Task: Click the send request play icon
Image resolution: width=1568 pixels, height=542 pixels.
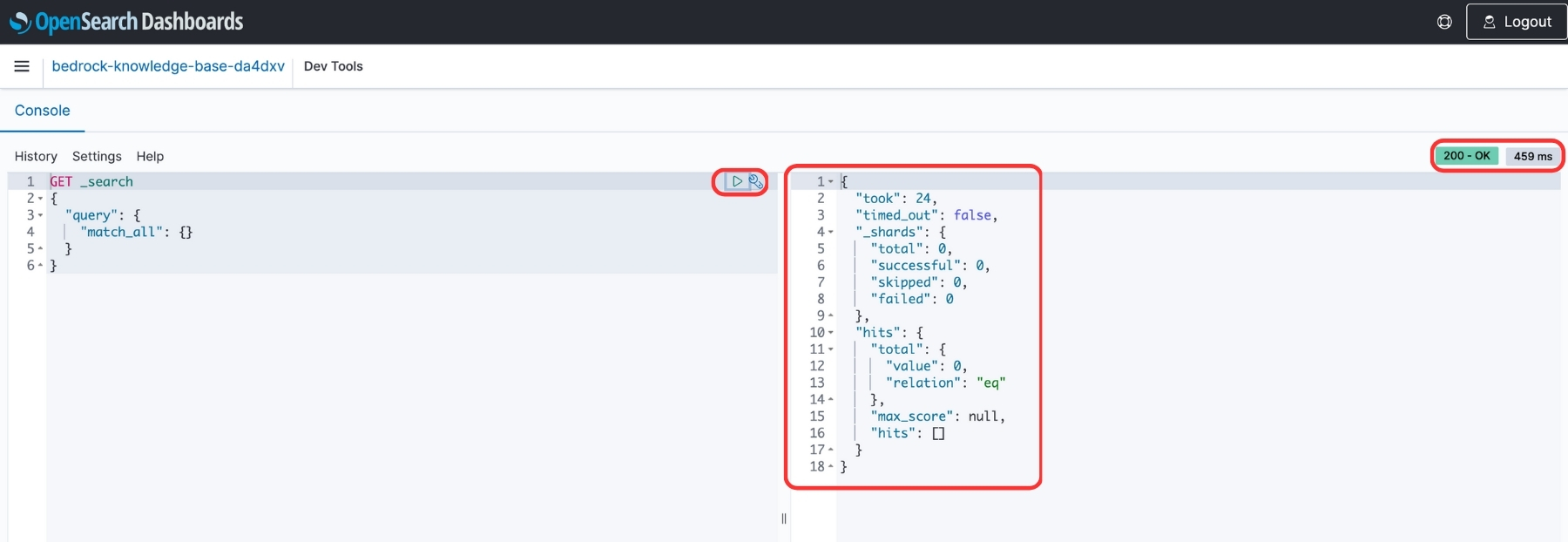Action: [737, 181]
